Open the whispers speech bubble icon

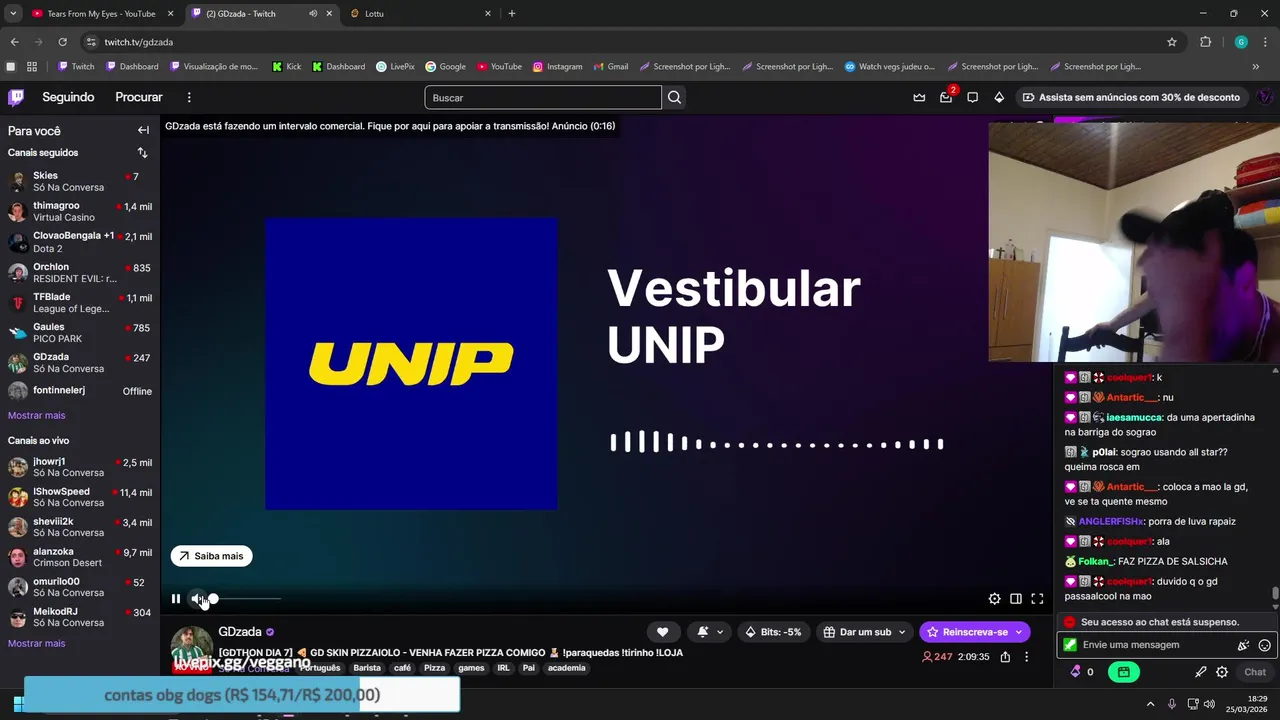pyautogui.click(x=972, y=97)
